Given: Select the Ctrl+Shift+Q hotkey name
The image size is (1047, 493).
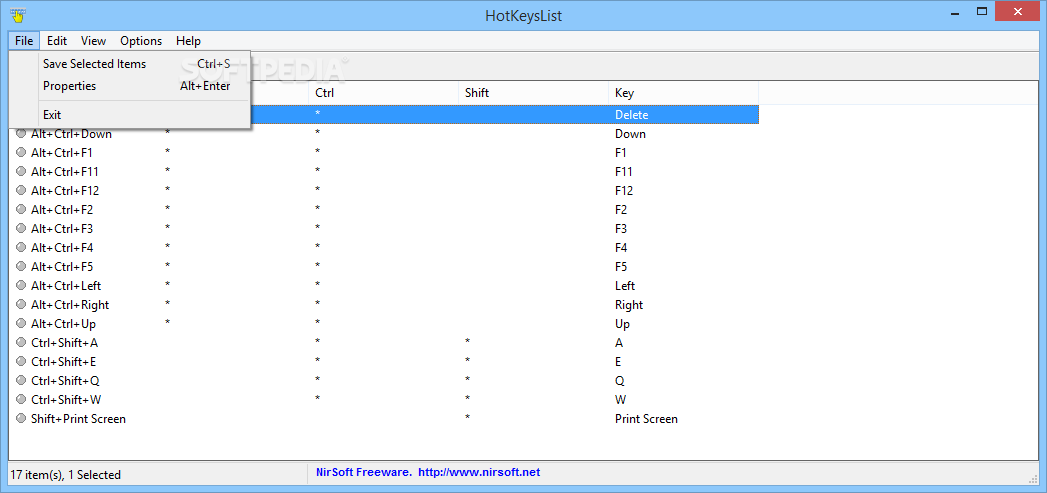Looking at the screenshot, I should pos(65,381).
